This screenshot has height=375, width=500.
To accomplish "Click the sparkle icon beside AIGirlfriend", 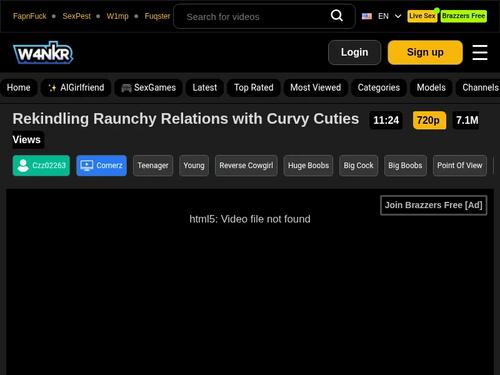I will 52,88.
